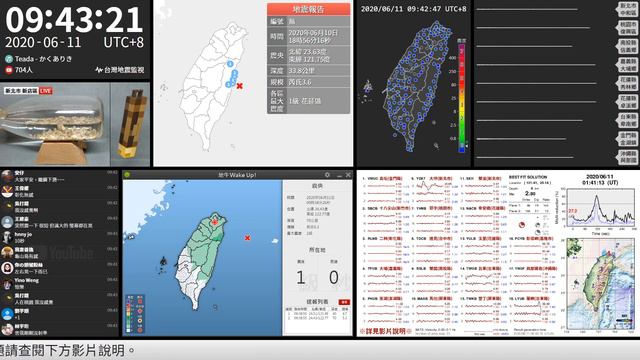Click the red 詳見影片說明 note

click(x=386, y=331)
